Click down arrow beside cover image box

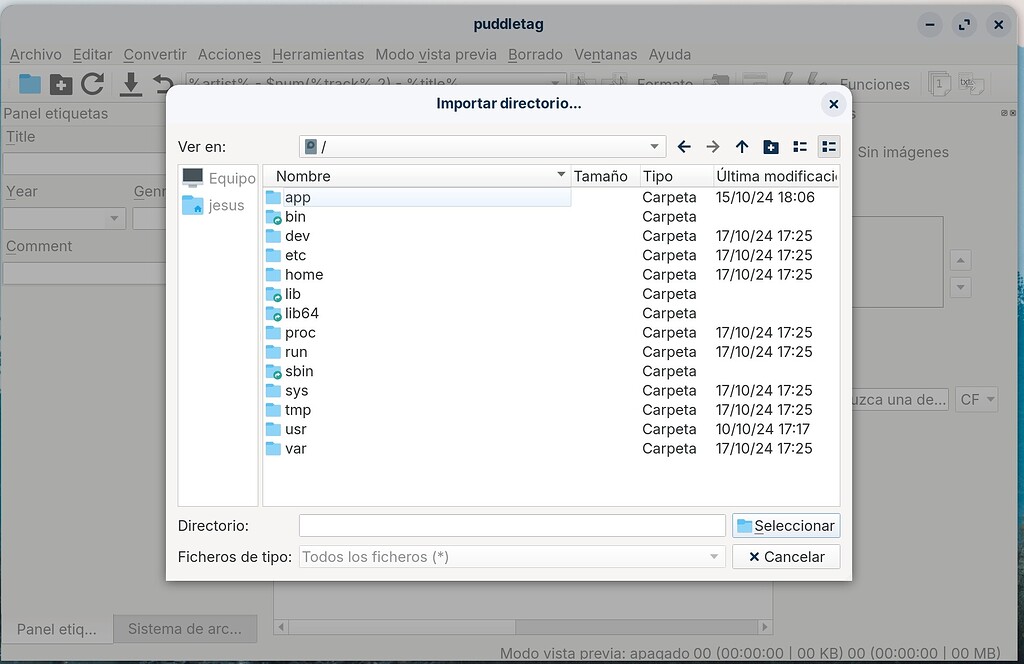[960, 287]
